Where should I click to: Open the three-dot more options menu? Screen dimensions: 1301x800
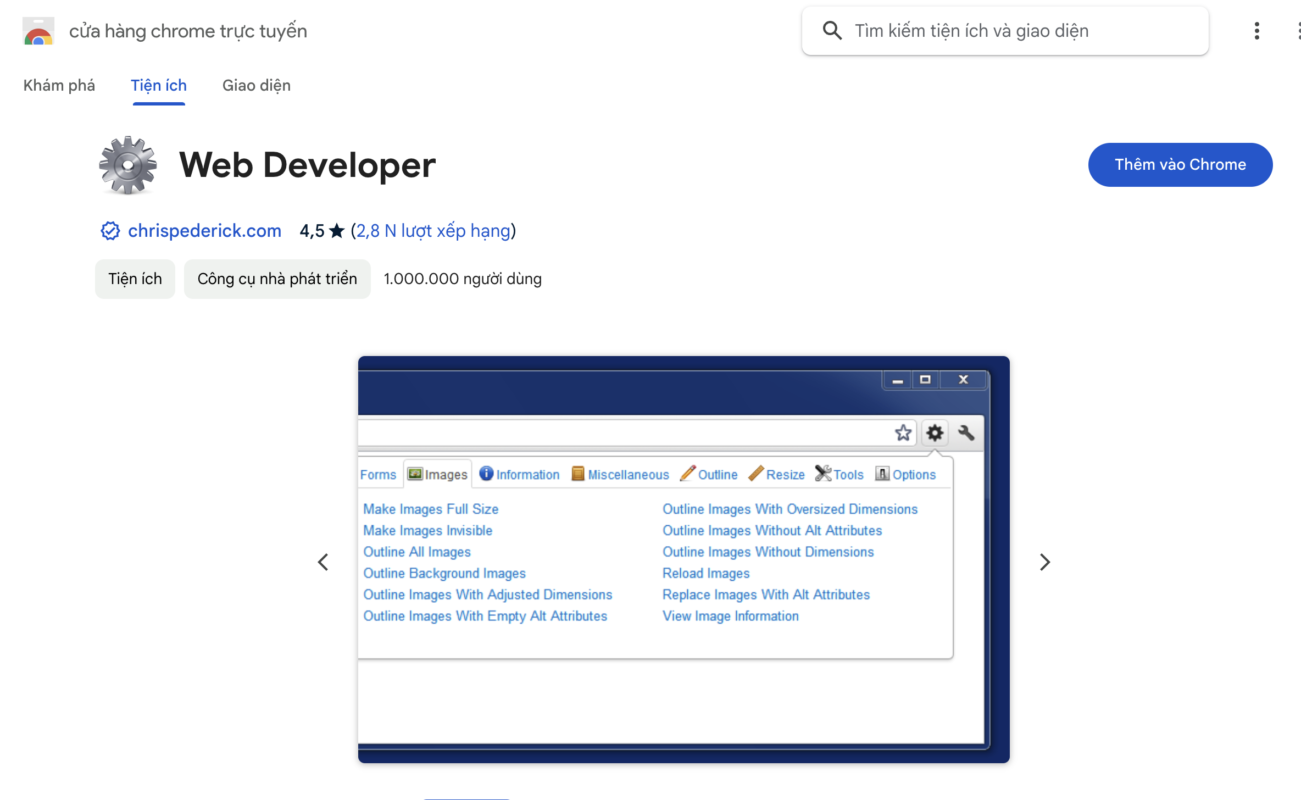click(x=1257, y=31)
